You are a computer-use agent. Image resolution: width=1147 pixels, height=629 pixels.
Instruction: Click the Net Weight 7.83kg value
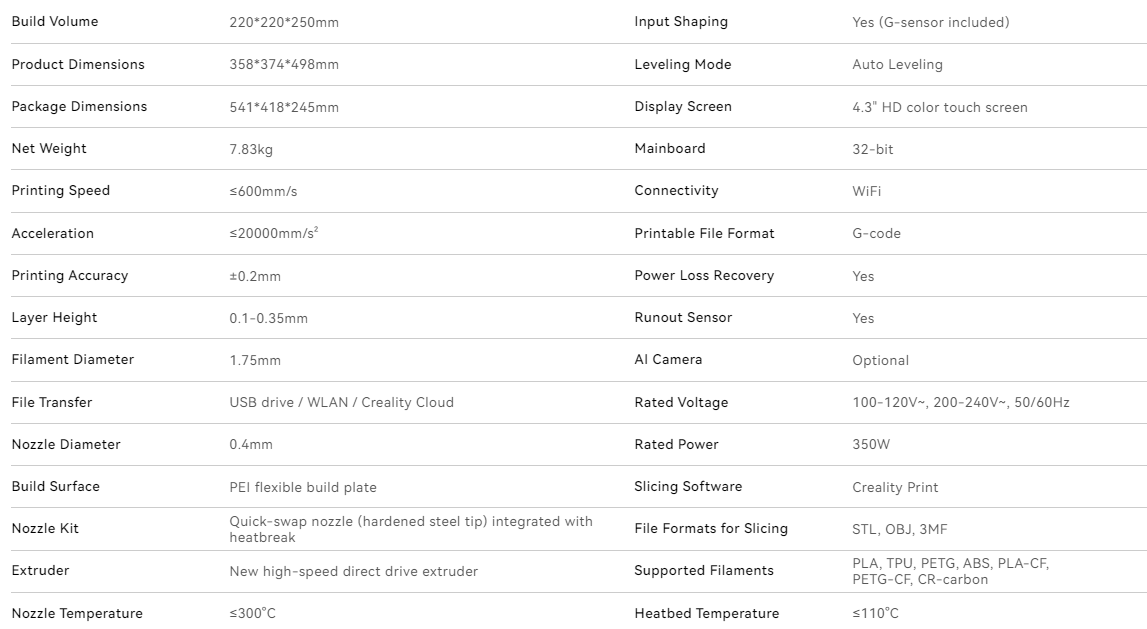click(251, 149)
